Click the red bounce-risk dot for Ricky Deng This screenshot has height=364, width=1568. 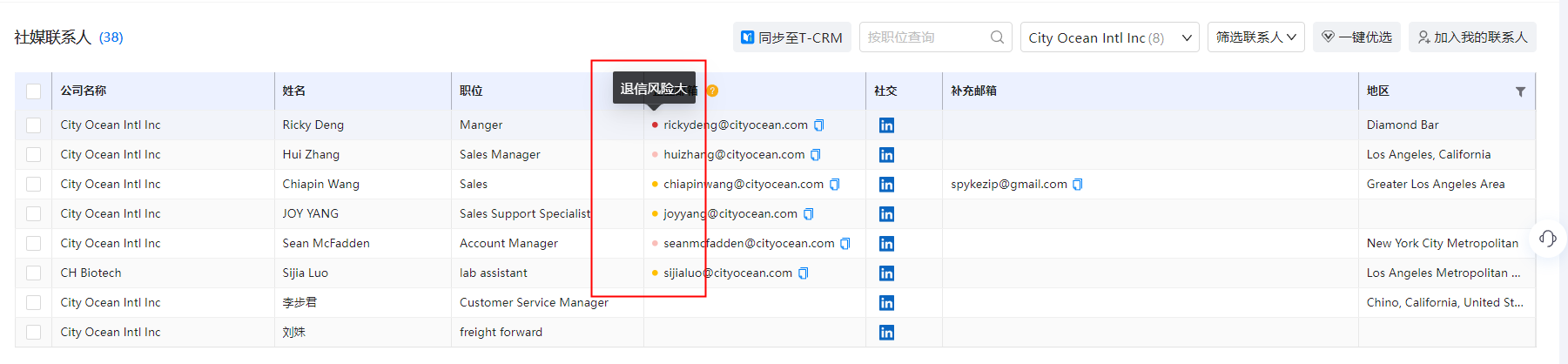tap(655, 125)
